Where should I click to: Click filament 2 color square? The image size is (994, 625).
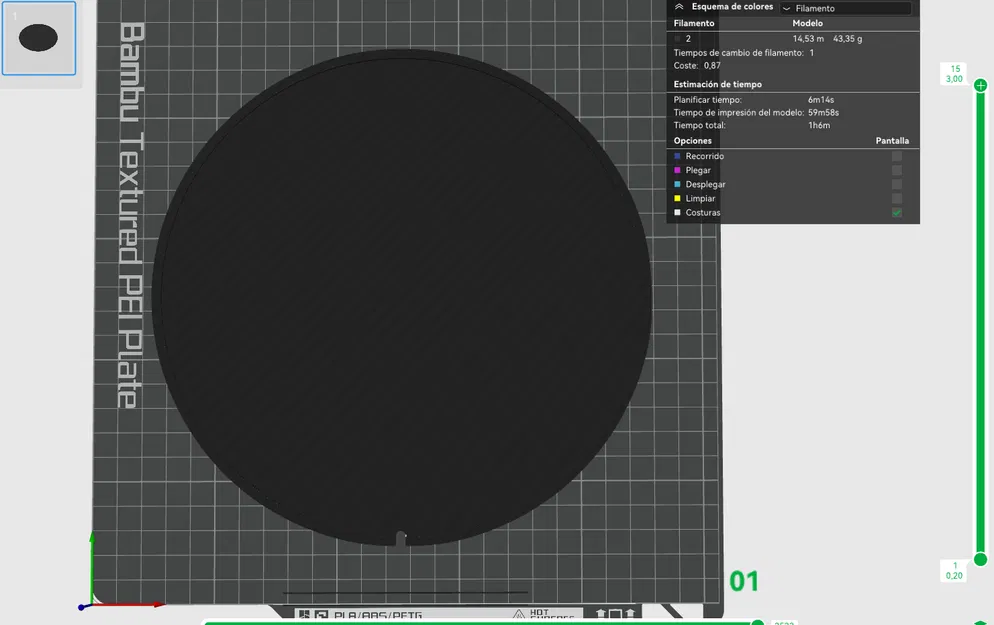point(677,39)
